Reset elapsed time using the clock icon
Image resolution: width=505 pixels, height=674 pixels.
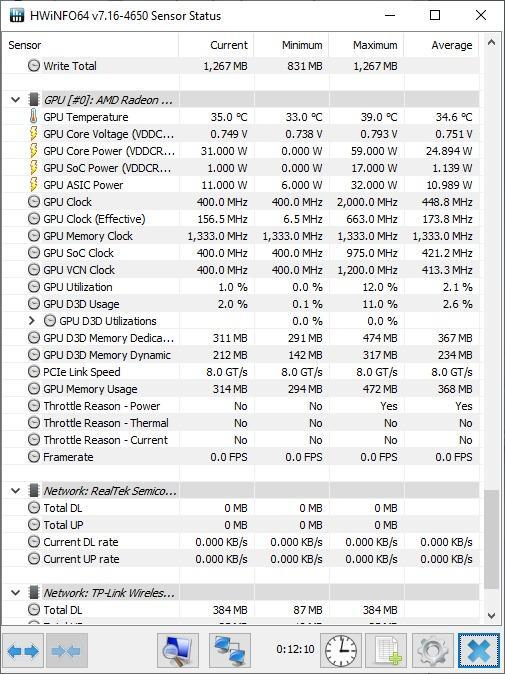point(341,651)
